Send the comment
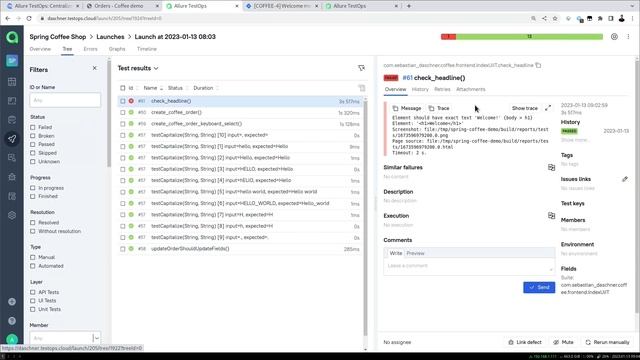This screenshot has width=640, height=360. (539, 287)
